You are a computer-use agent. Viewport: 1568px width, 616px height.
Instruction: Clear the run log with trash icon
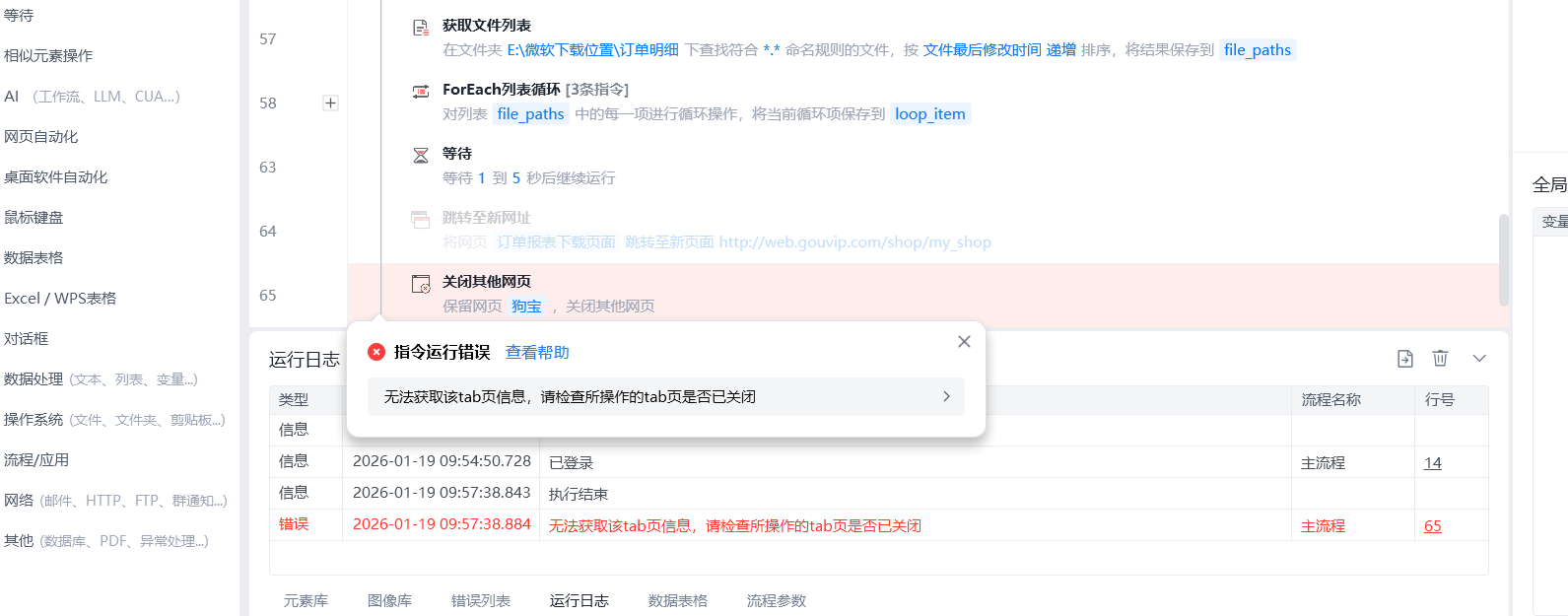[1440, 359]
